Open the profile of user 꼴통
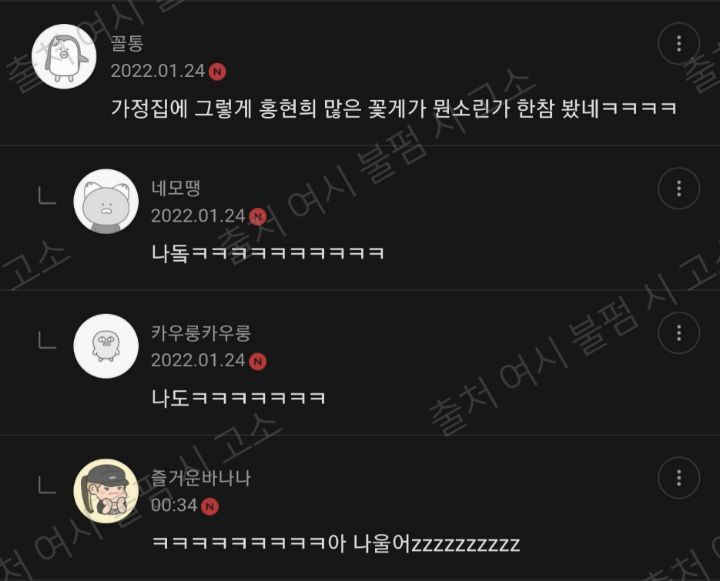This screenshot has height=581, width=720. (x=127, y=43)
